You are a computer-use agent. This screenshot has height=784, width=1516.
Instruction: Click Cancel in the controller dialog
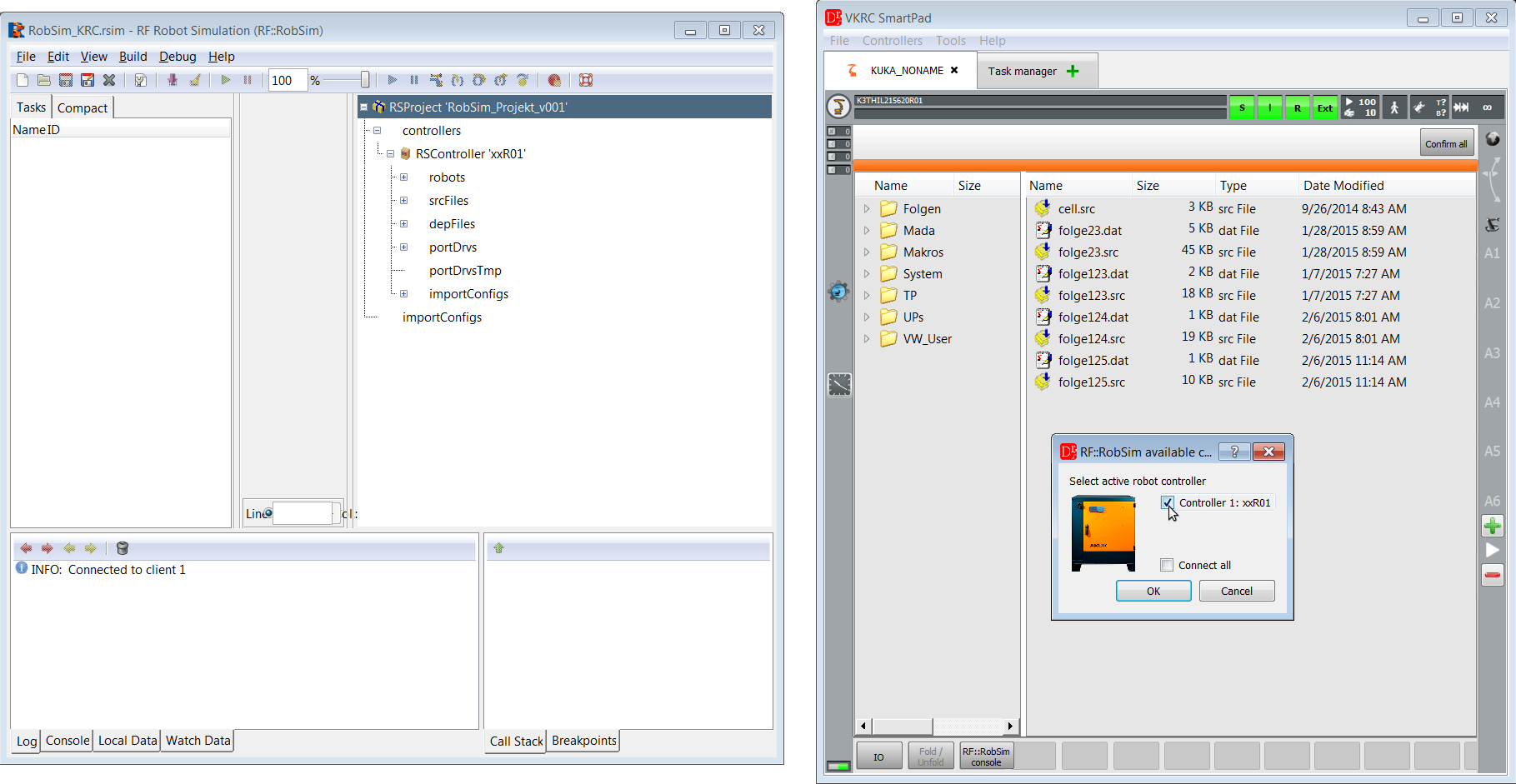coord(1237,591)
